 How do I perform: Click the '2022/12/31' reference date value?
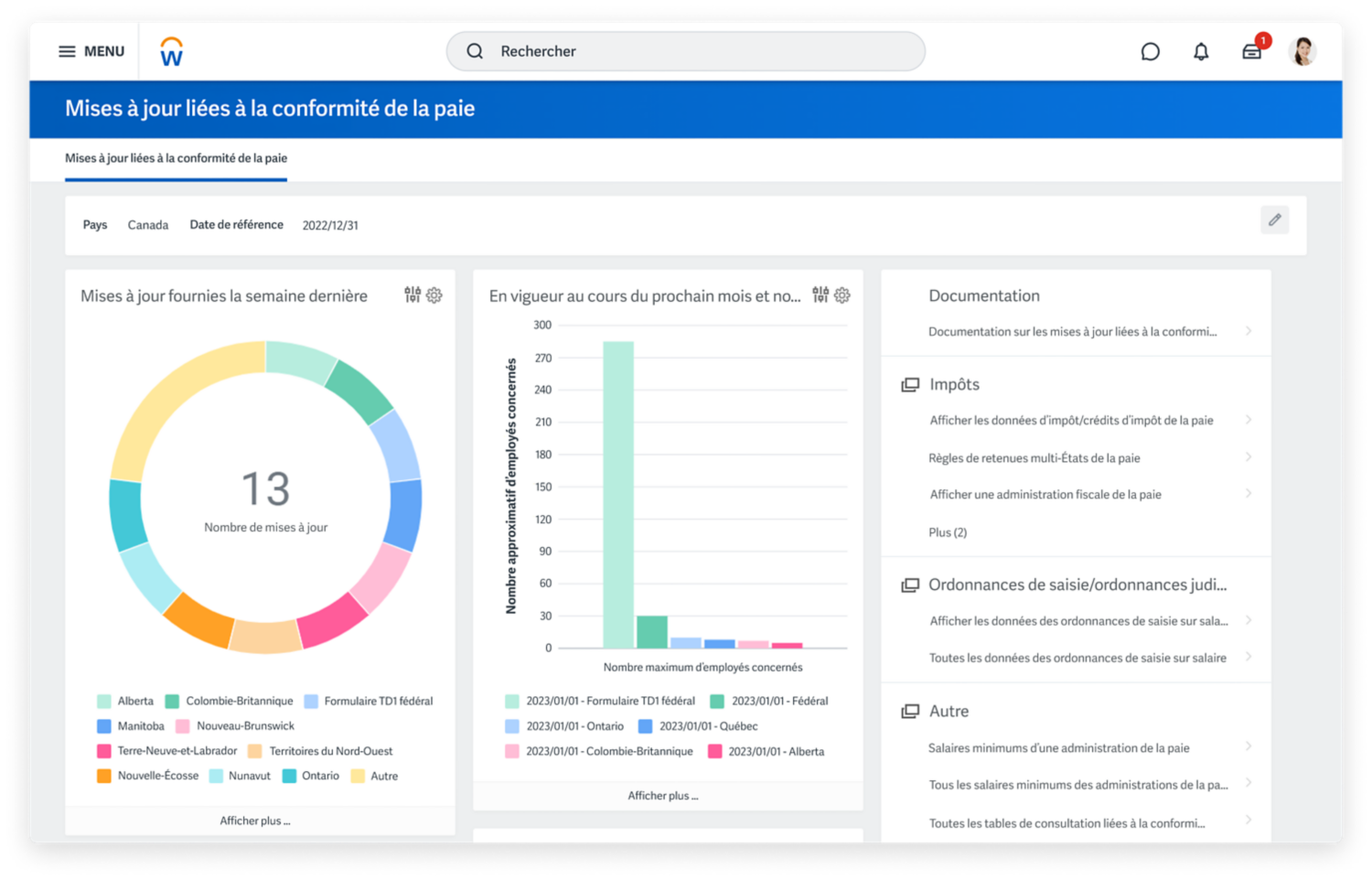click(x=330, y=225)
